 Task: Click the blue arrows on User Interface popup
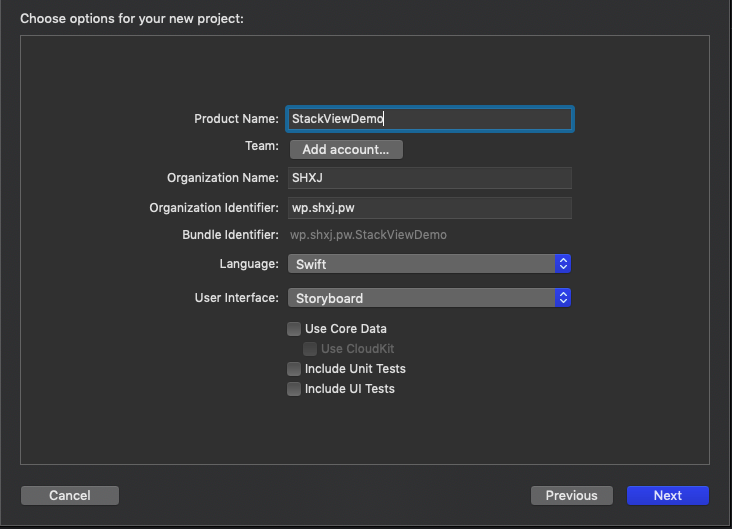[x=563, y=298]
